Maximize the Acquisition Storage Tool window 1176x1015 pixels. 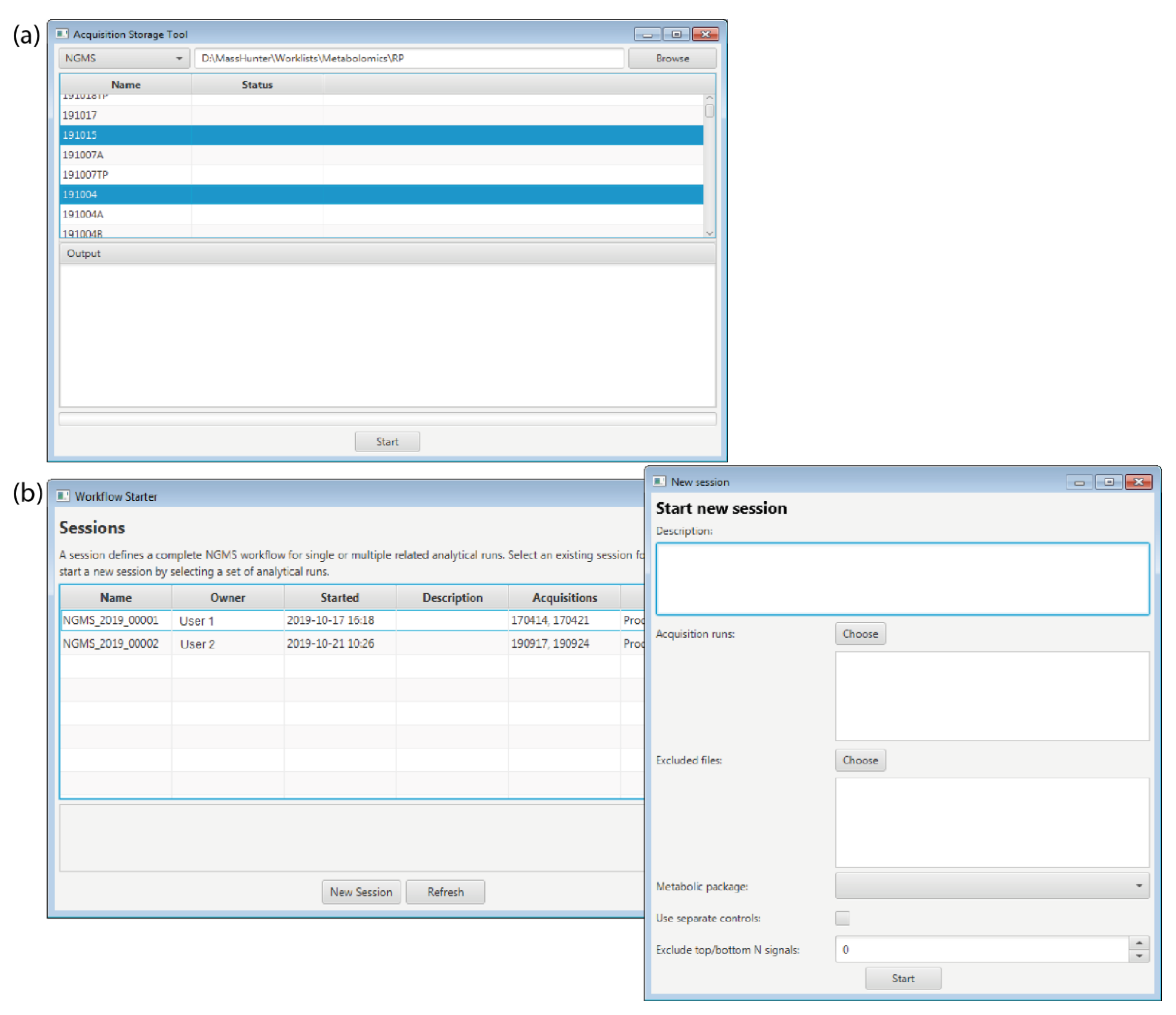click(x=676, y=35)
